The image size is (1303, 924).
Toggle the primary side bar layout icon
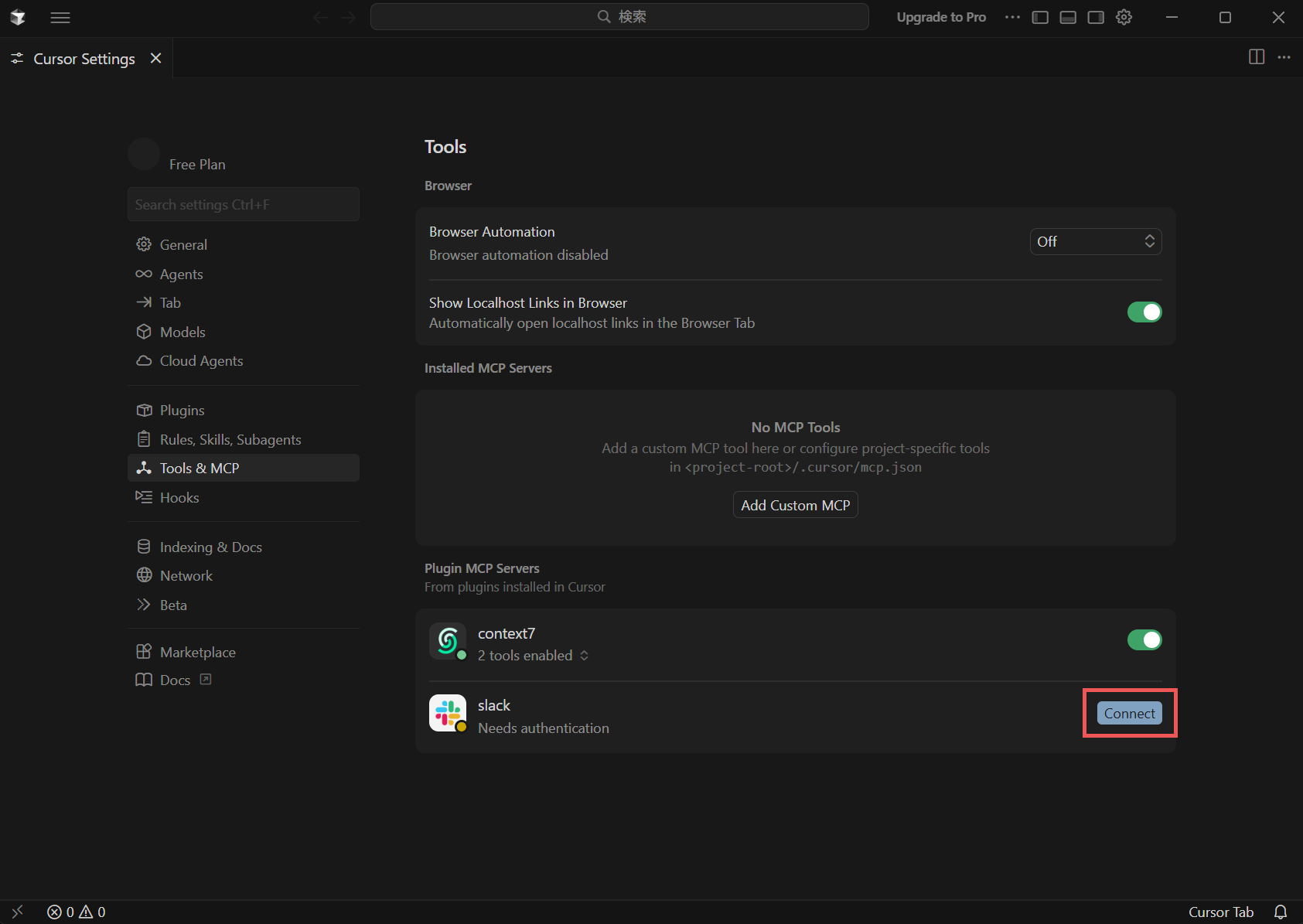click(1040, 17)
